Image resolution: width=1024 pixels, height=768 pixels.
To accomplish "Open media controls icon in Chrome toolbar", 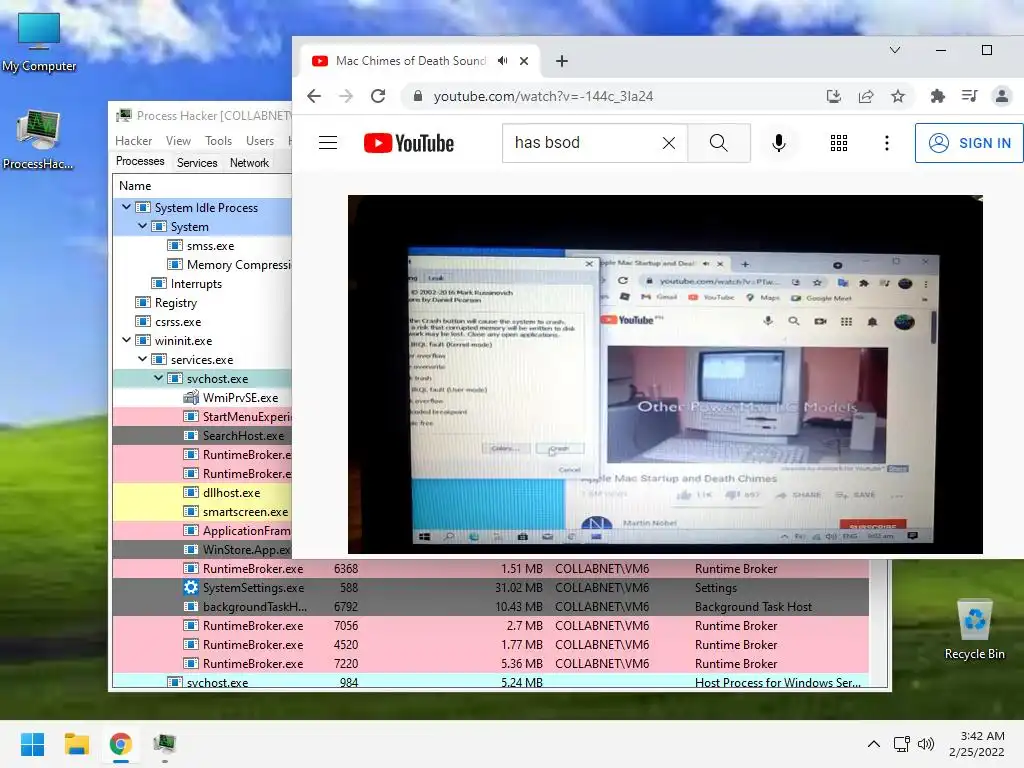I will [970, 97].
